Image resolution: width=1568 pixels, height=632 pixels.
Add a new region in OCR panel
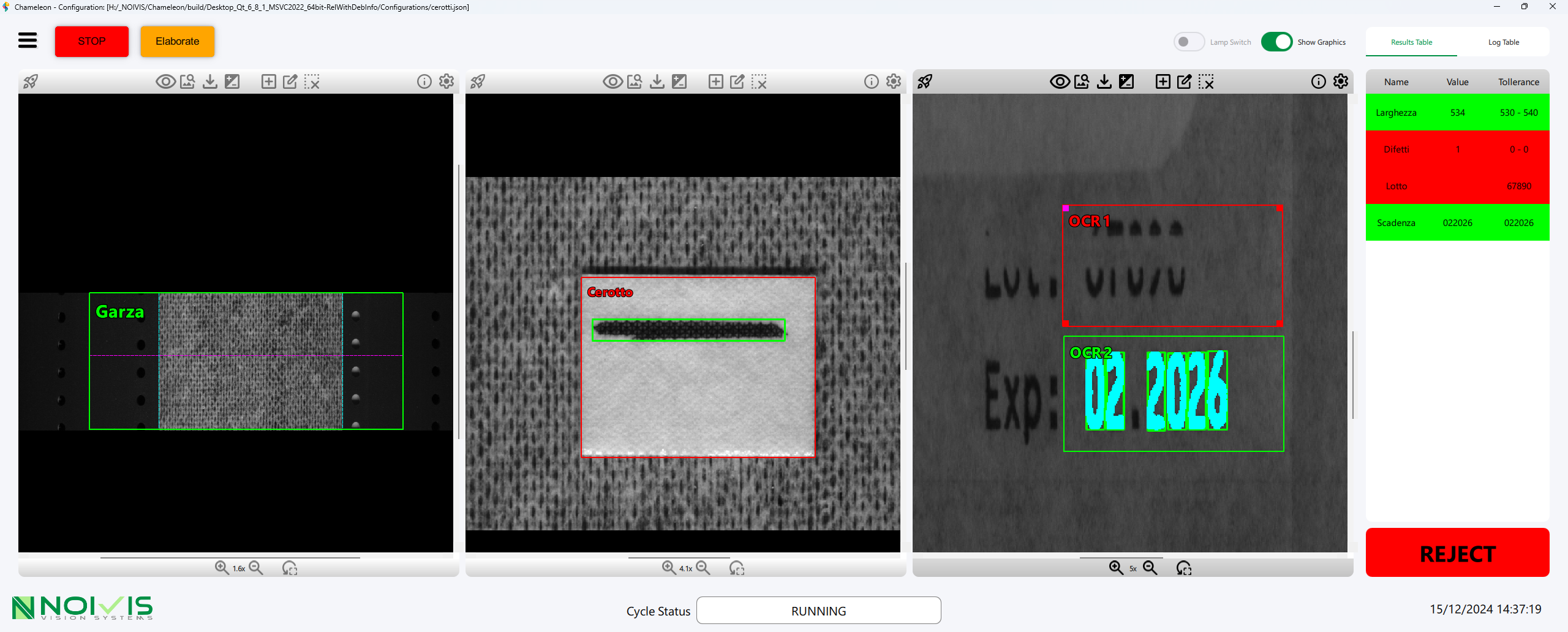pos(1163,81)
